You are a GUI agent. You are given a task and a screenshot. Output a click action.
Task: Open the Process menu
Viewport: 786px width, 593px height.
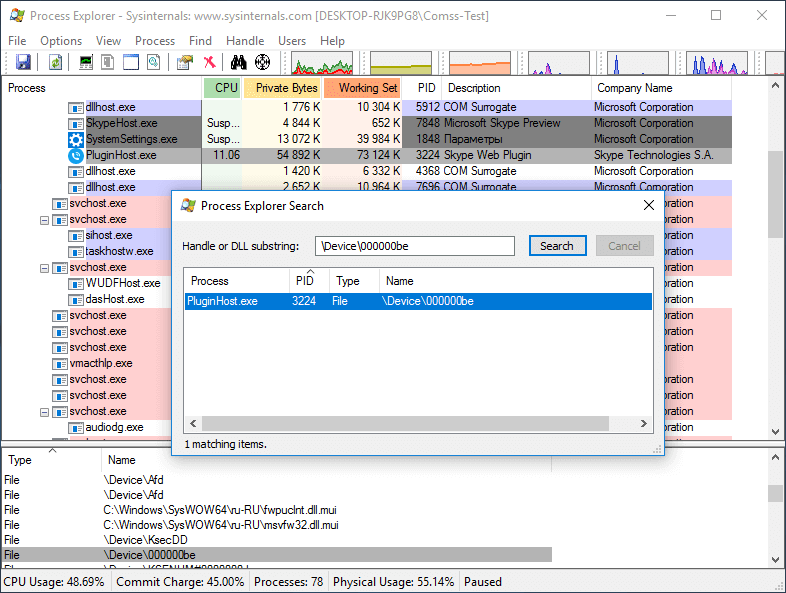point(155,41)
